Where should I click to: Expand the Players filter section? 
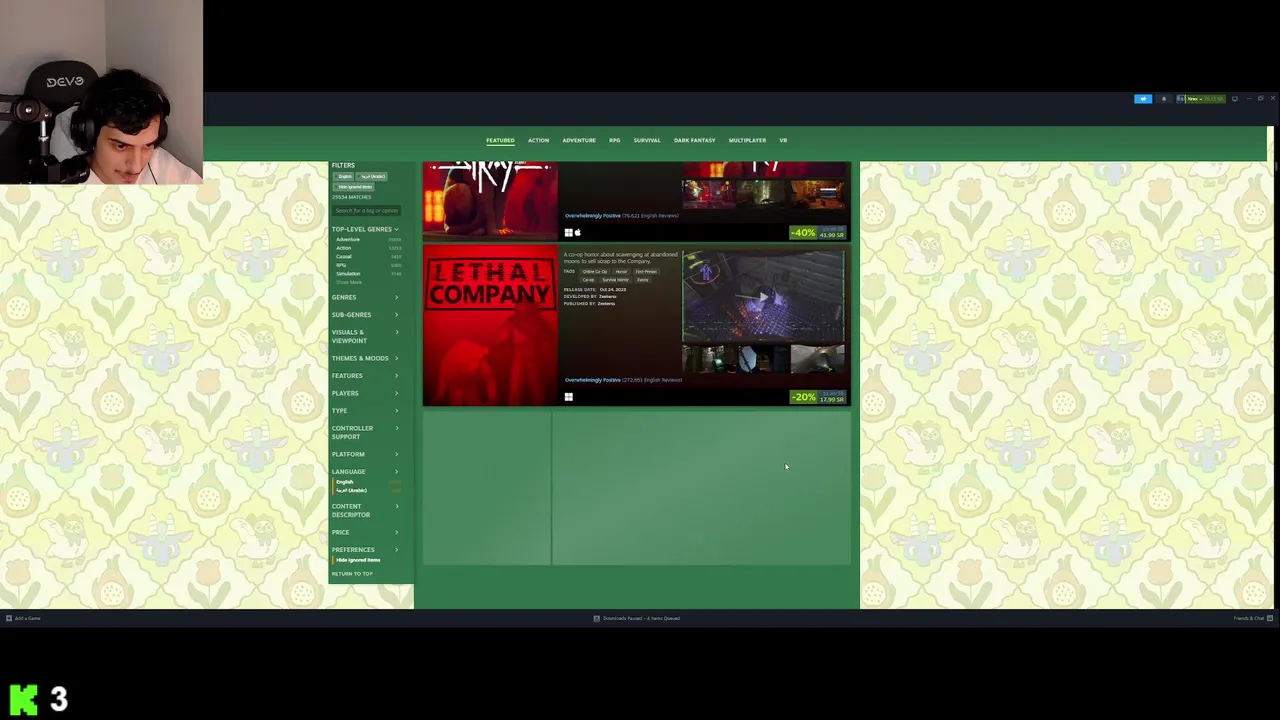coord(365,393)
